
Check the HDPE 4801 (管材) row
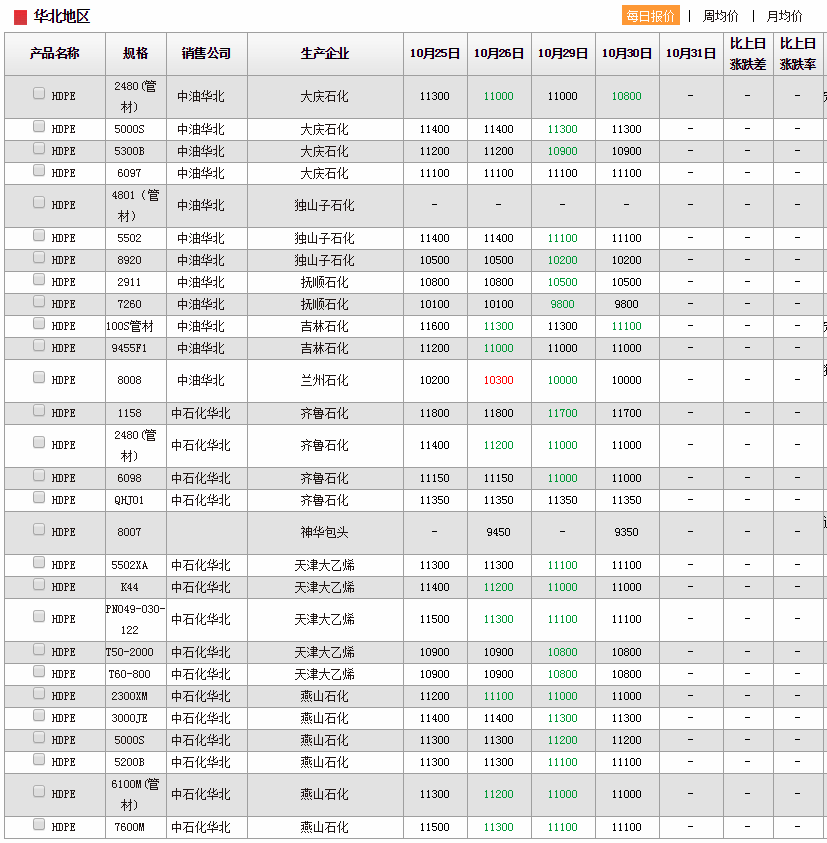(x=39, y=202)
